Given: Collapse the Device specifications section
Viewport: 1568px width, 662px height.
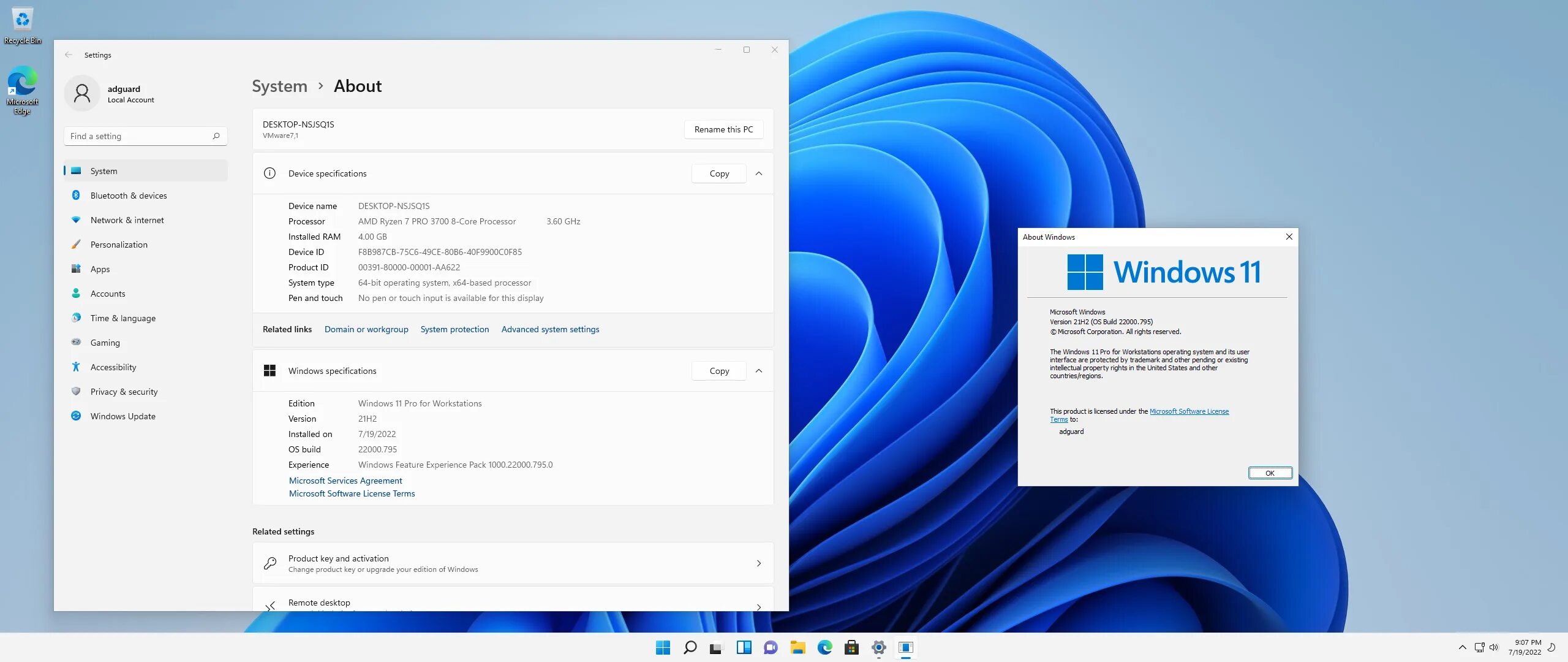Looking at the screenshot, I should 759,173.
